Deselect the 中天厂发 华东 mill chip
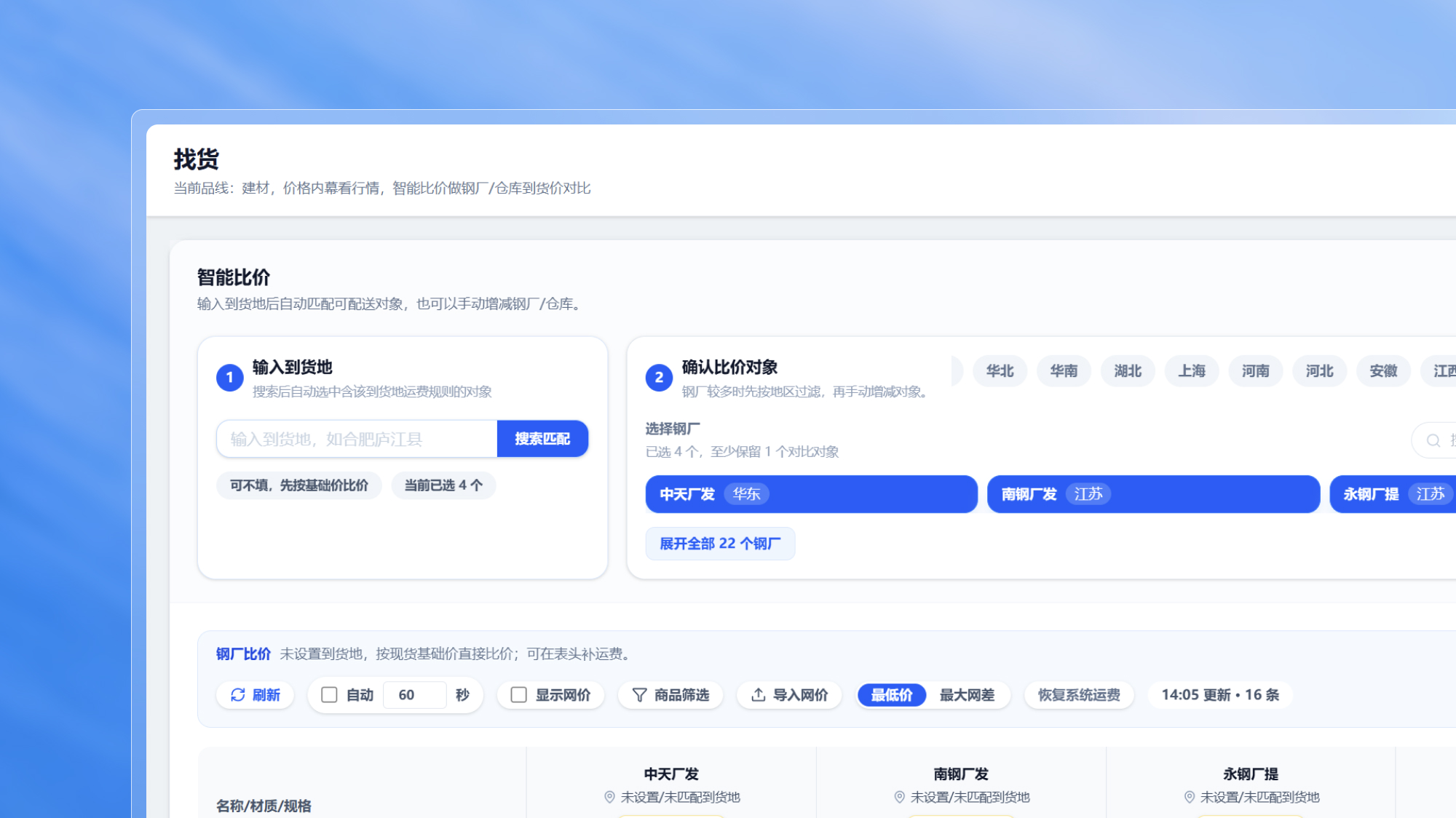The image size is (1456, 818). (811, 494)
